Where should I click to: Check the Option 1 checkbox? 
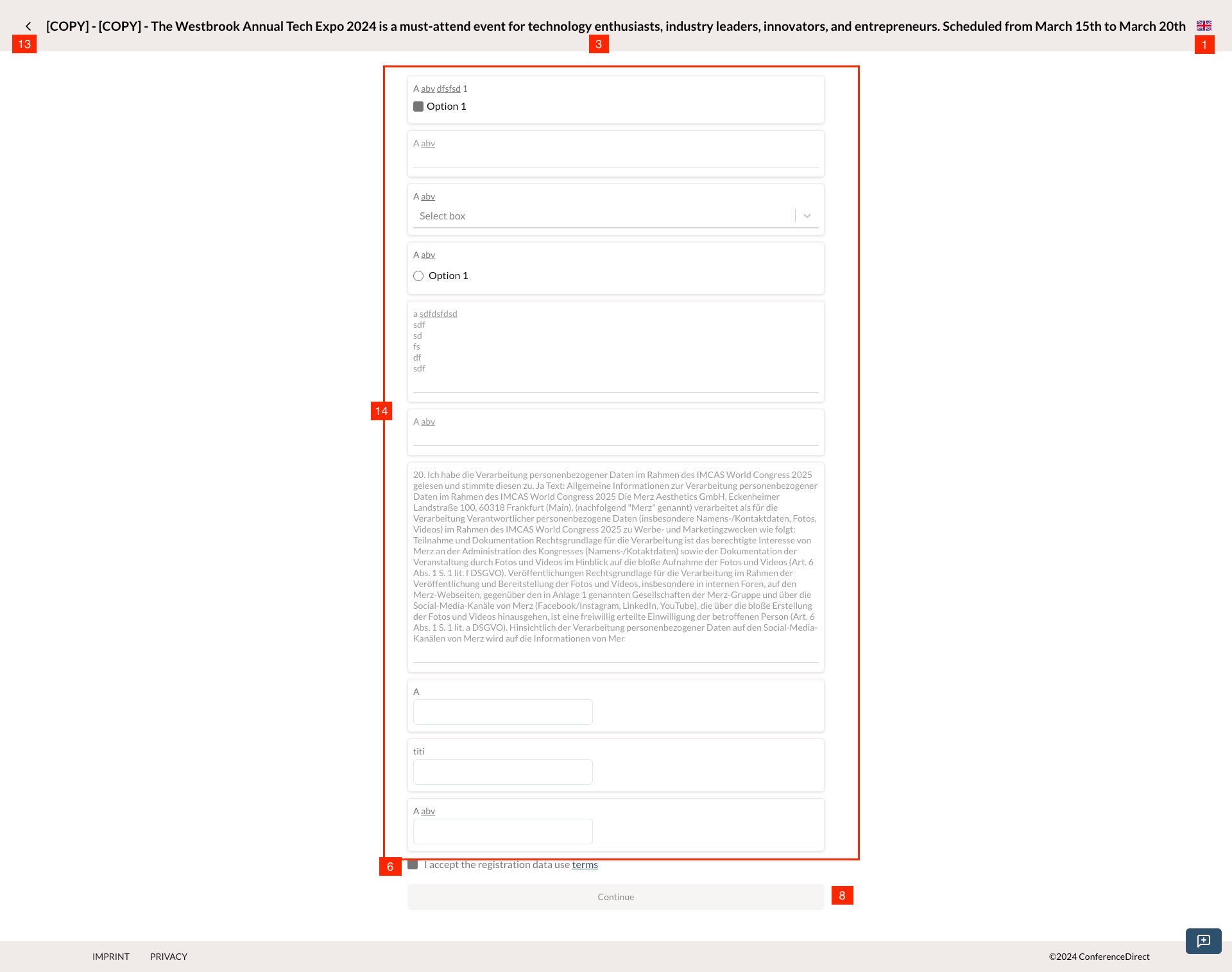[x=418, y=107]
